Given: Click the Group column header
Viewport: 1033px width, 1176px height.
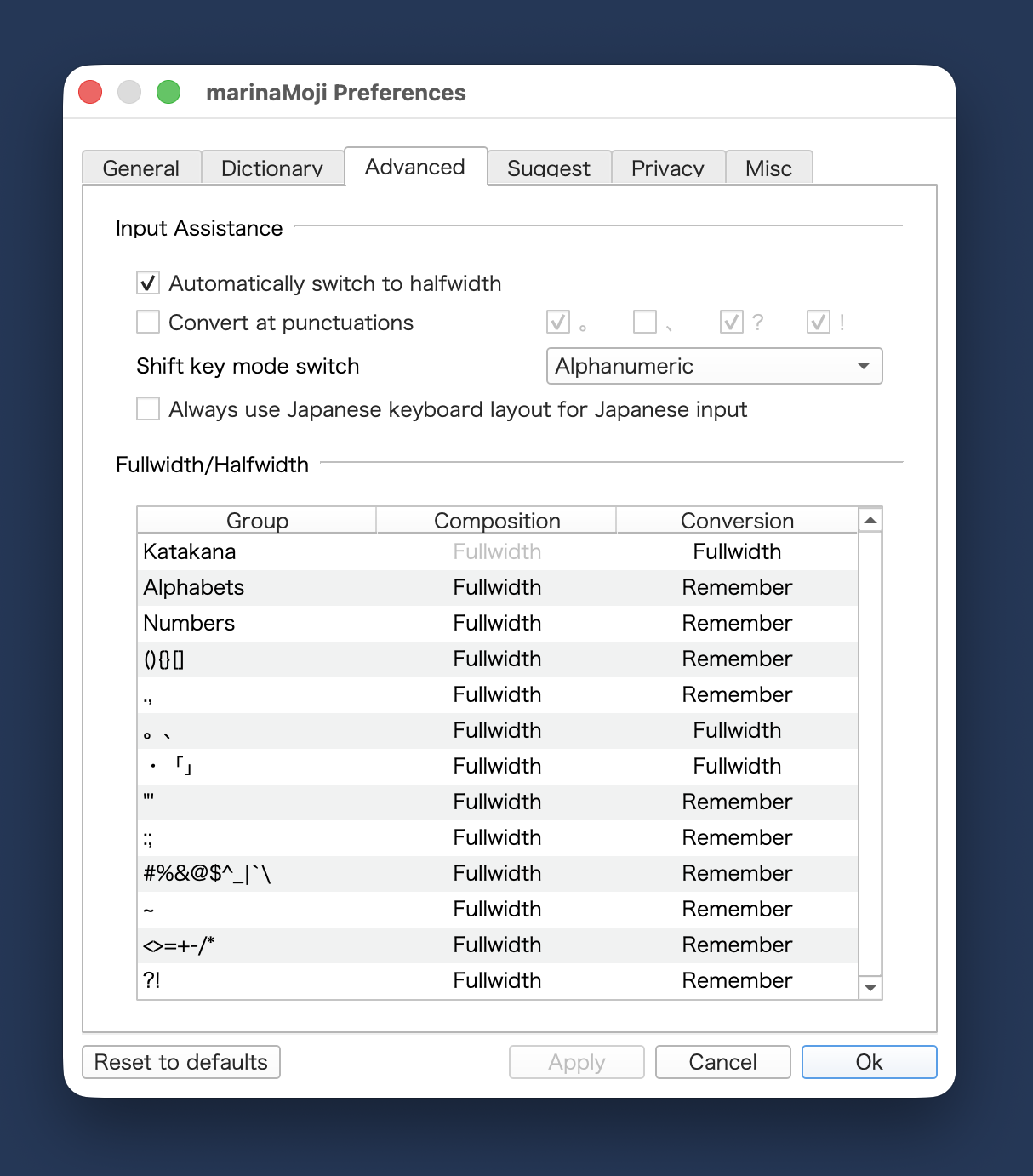Looking at the screenshot, I should (x=257, y=520).
